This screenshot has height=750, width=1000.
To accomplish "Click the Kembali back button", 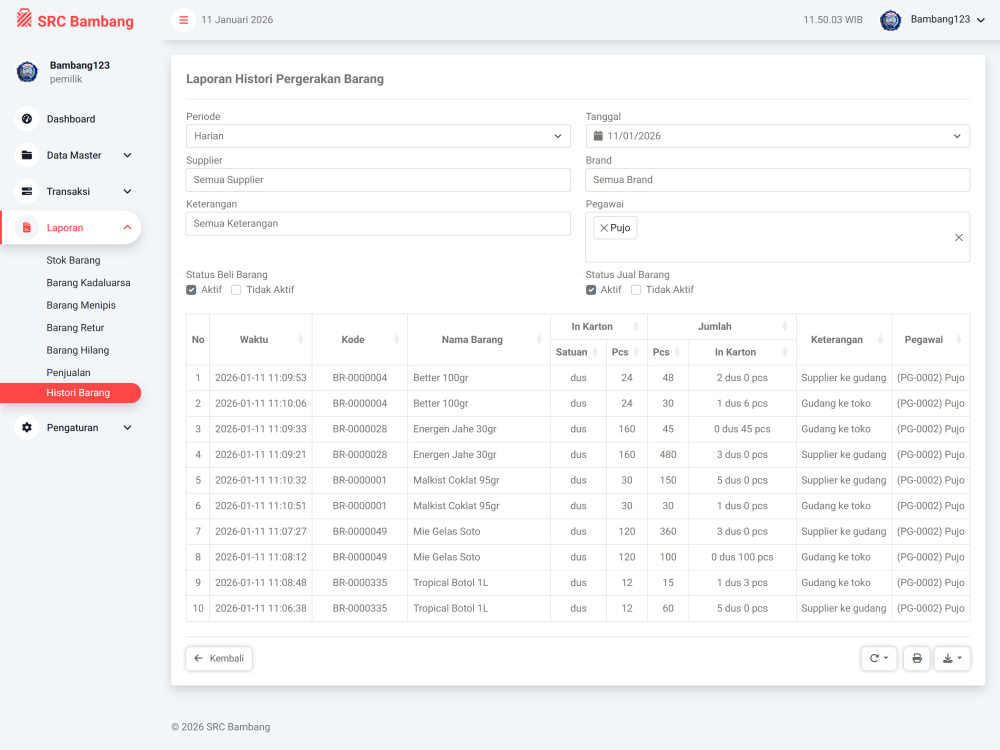I will pos(219,658).
